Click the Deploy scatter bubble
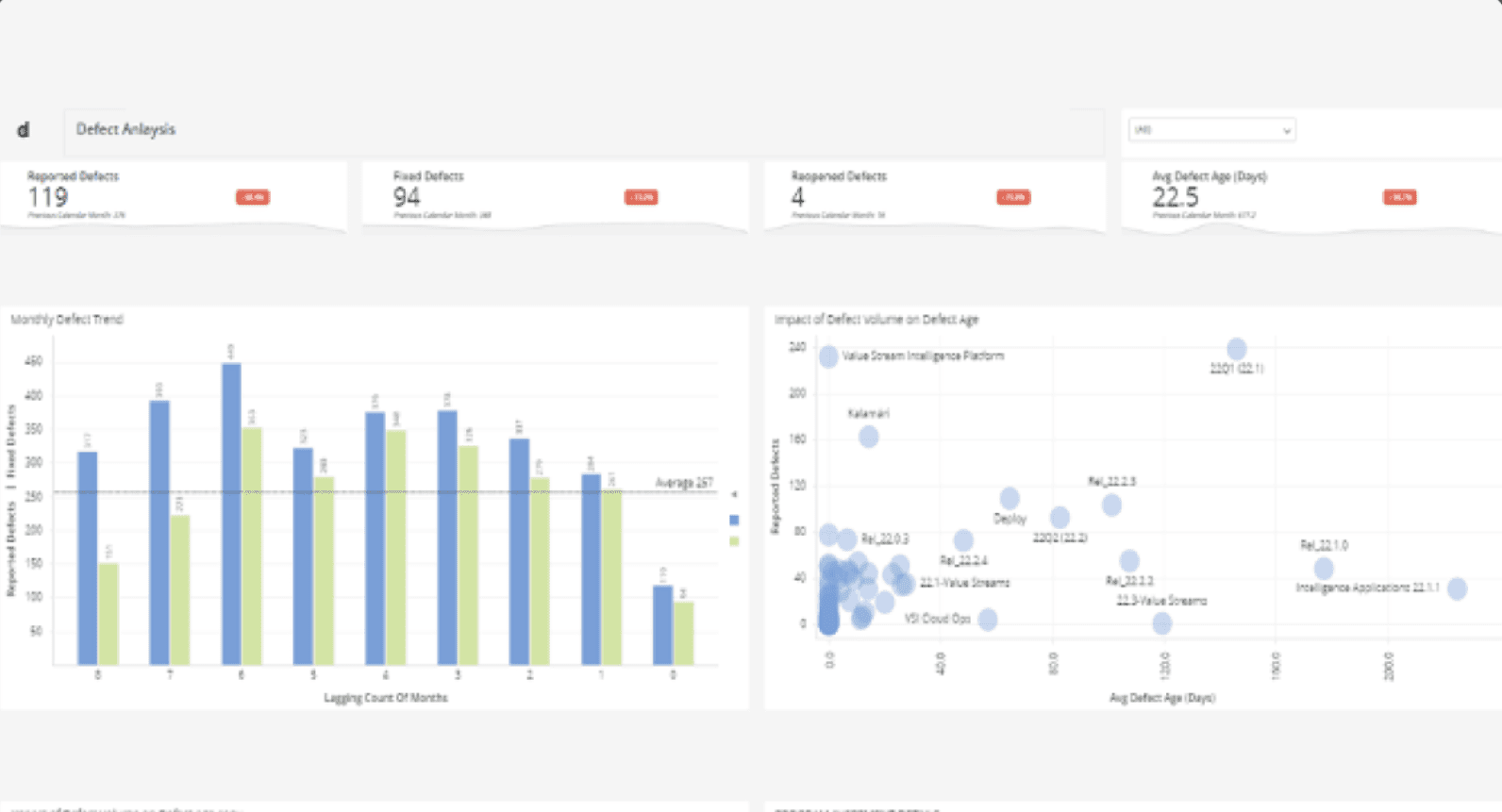The height and width of the screenshot is (812, 1502). coord(1010,498)
